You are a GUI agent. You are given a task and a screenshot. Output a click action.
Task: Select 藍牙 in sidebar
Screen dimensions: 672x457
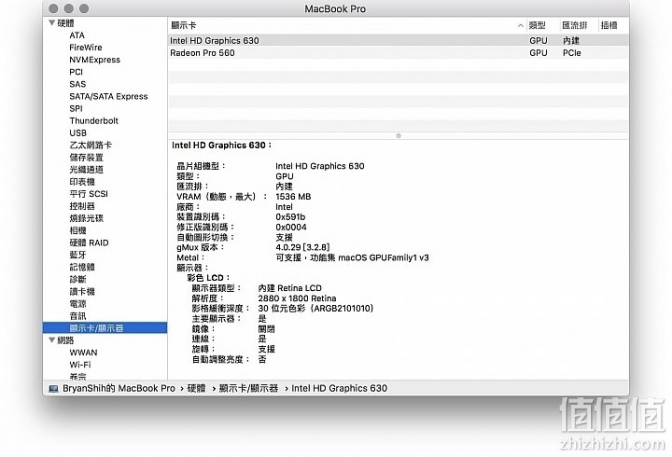(78, 255)
